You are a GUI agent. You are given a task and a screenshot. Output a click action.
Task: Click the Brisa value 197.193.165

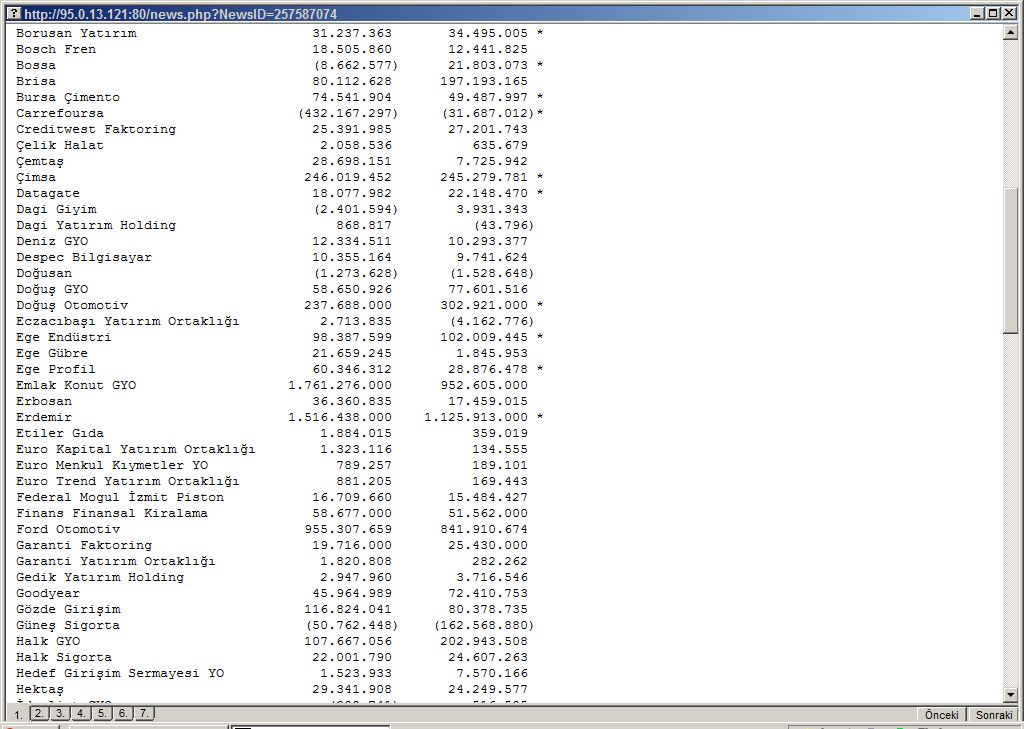[484, 81]
